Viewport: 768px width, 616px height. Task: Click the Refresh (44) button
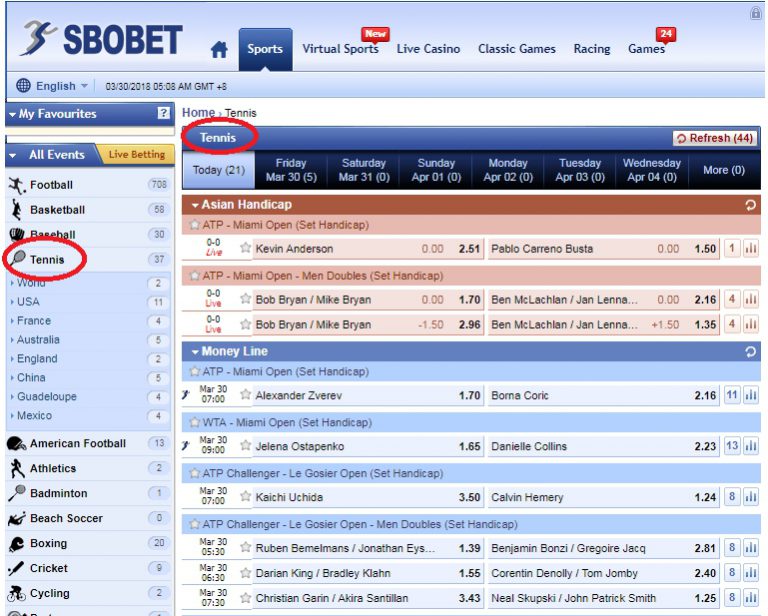(x=716, y=139)
